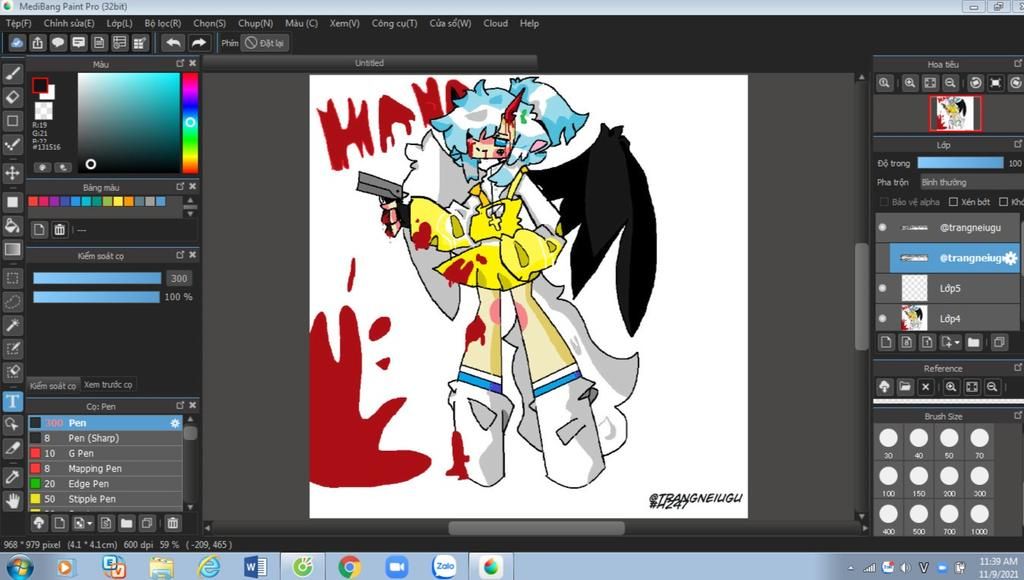
Task: Hide the Lớp4 layer
Action: 882,319
